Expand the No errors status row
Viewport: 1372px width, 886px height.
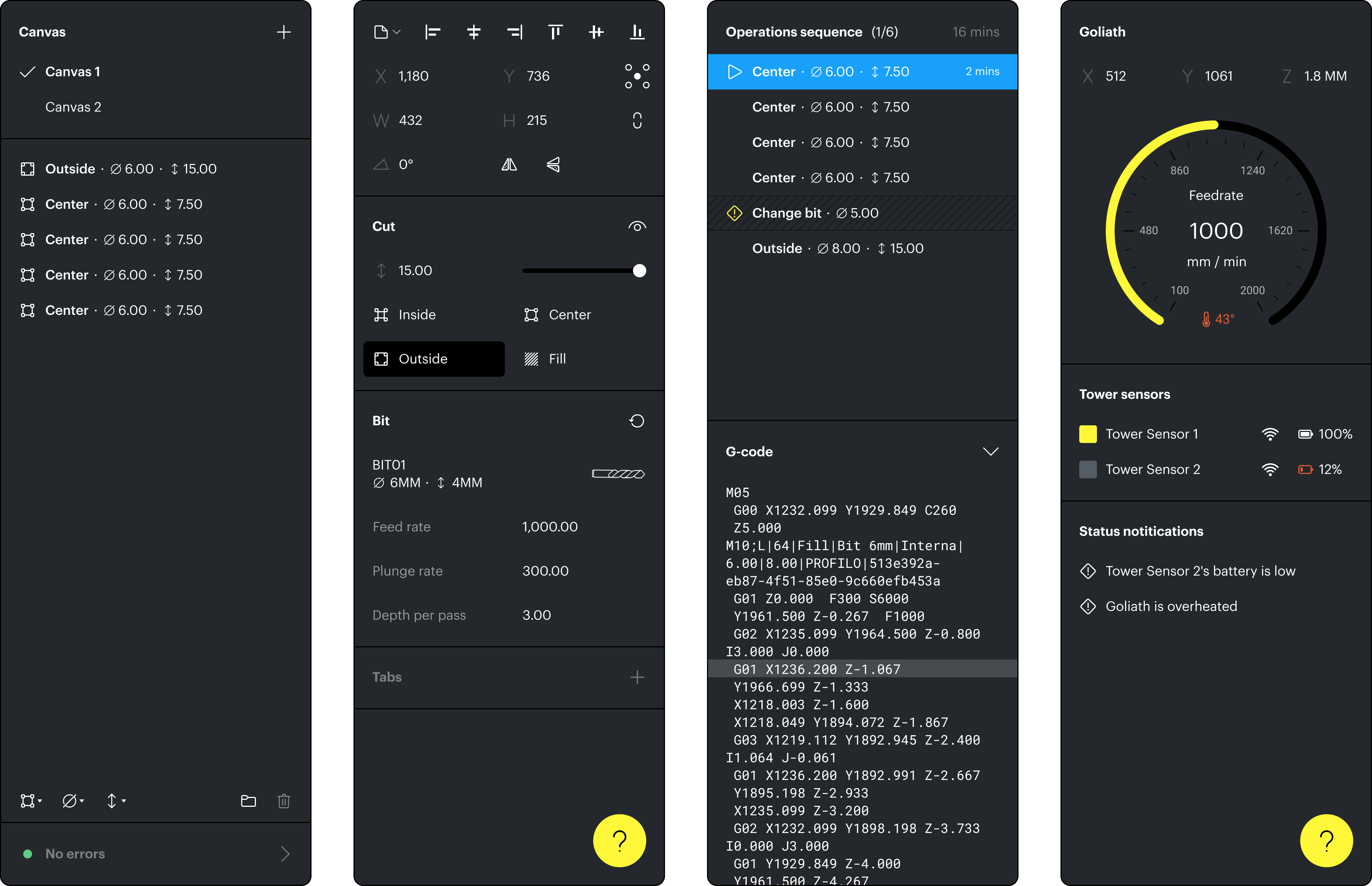coord(285,854)
